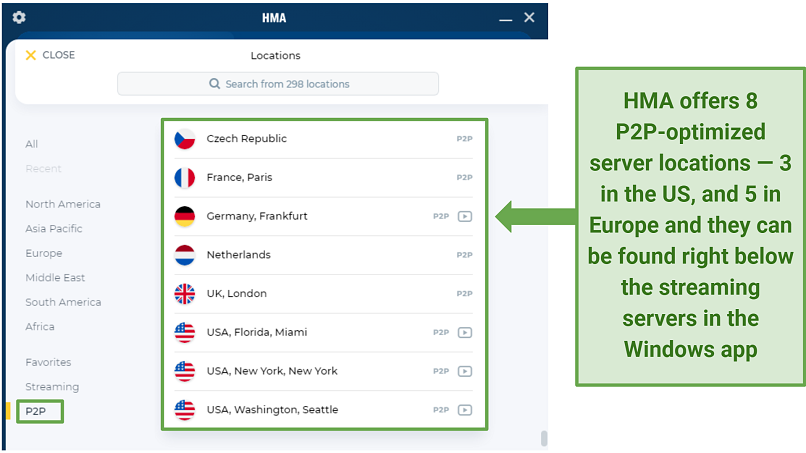Click the Germany flag icon
Image resolution: width=806 pixels, height=453 pixels.
[185, 216]
